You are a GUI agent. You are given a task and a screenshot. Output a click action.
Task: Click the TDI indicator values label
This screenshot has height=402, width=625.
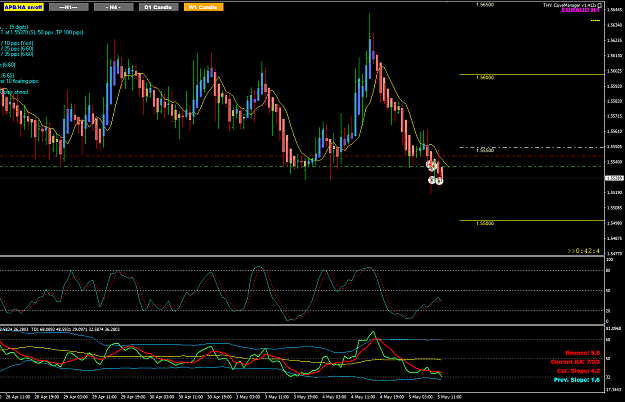(x=75, y=329)
